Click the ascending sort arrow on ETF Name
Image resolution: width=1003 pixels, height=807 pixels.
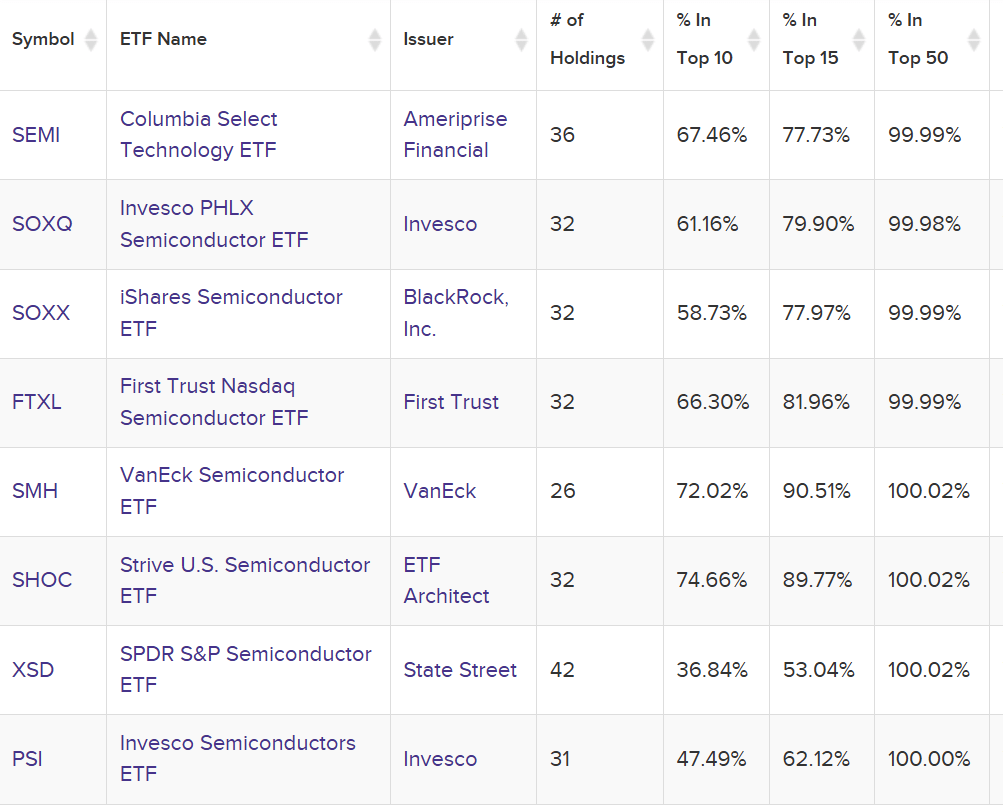[374, 33]
